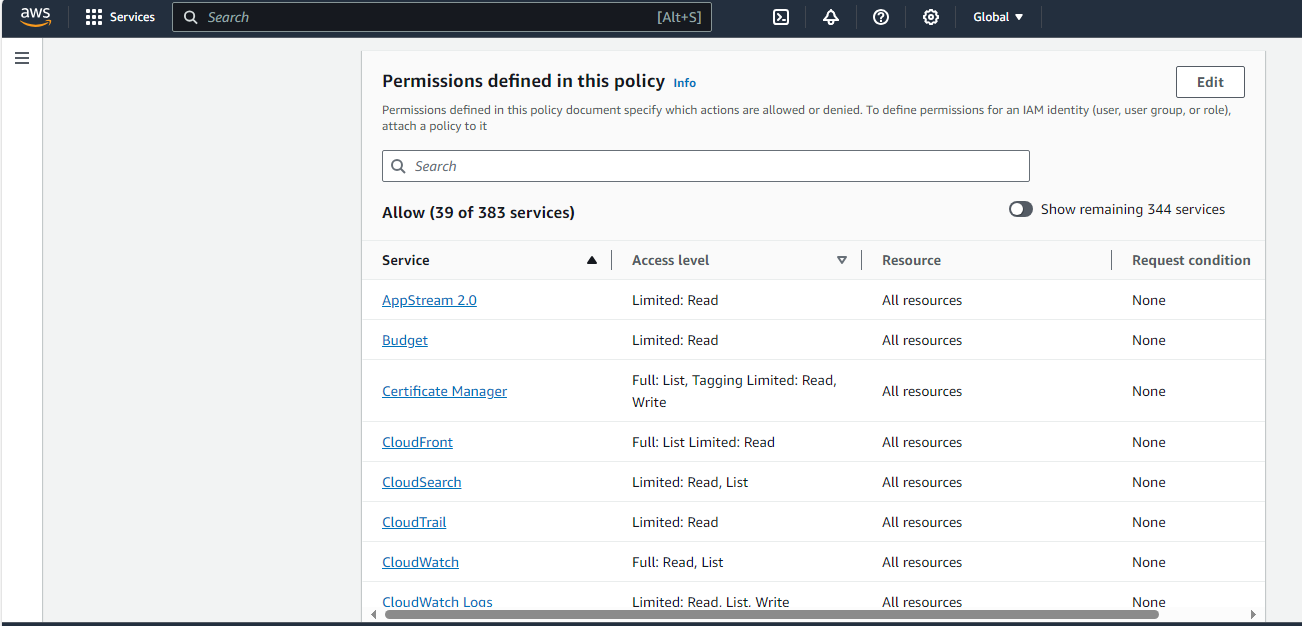The image size is (1302, 626).
Task: Click the scrollbar right arrow
Action: pyautogui.click(x=1254, y=615)
